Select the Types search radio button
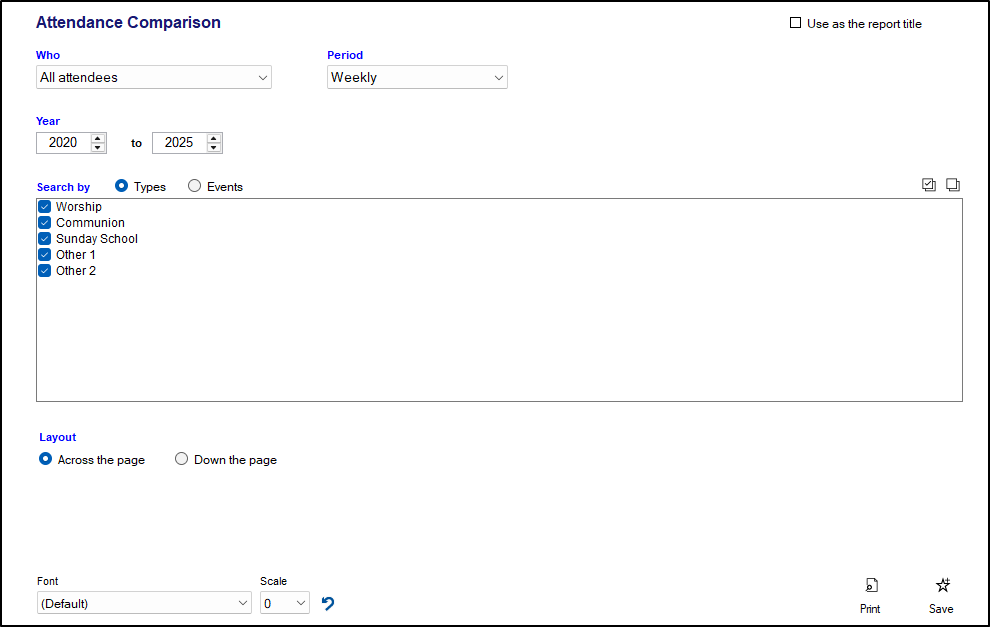This screenshot has width=990, height=627. [x=122, y=186]
